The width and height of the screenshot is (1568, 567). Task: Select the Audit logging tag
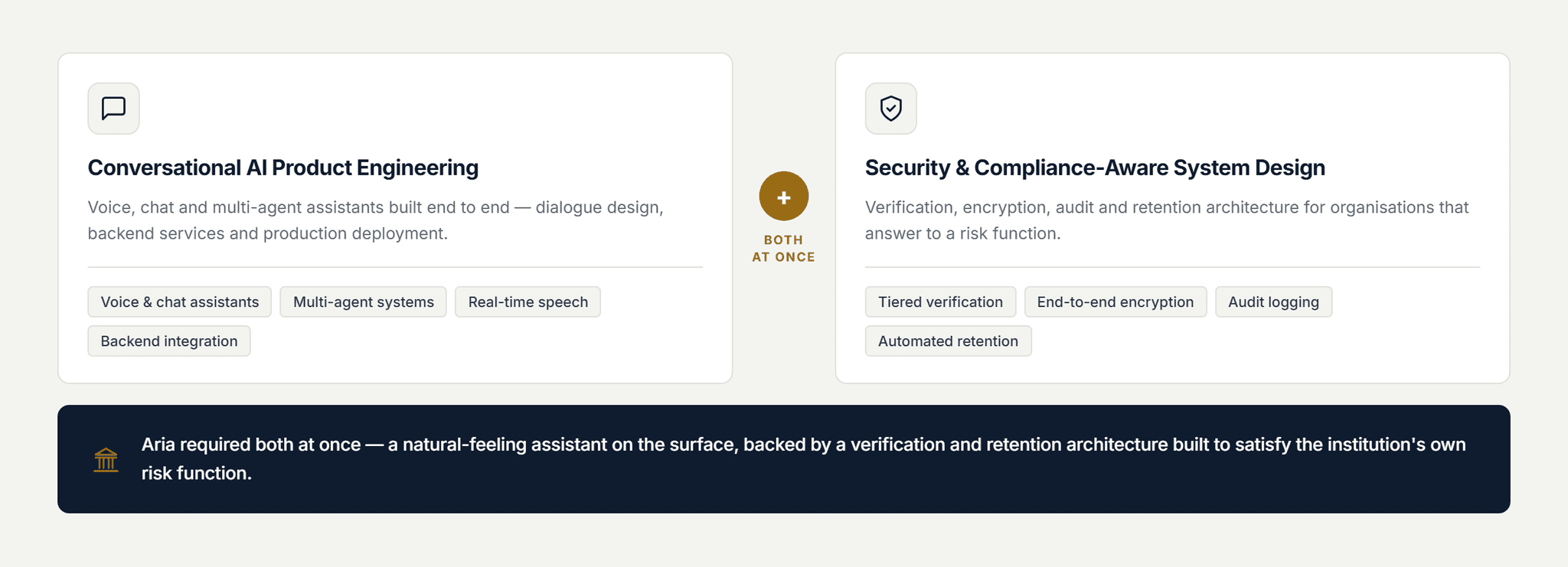tap(1273, 302)
